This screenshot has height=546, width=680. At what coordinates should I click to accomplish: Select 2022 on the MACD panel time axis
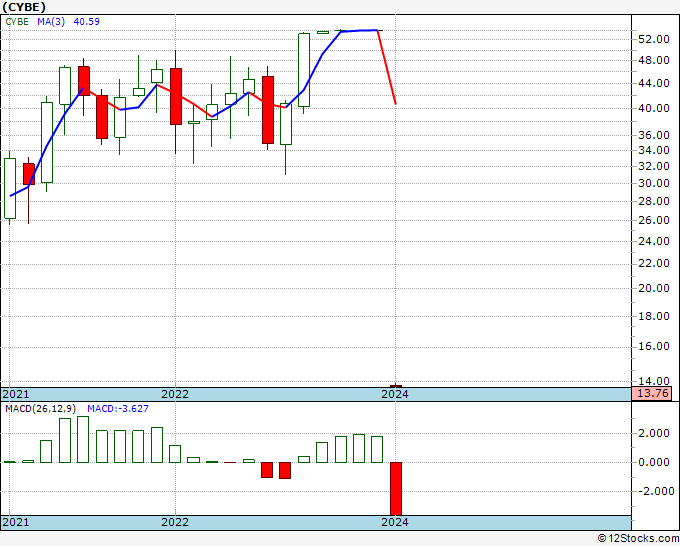175,522
